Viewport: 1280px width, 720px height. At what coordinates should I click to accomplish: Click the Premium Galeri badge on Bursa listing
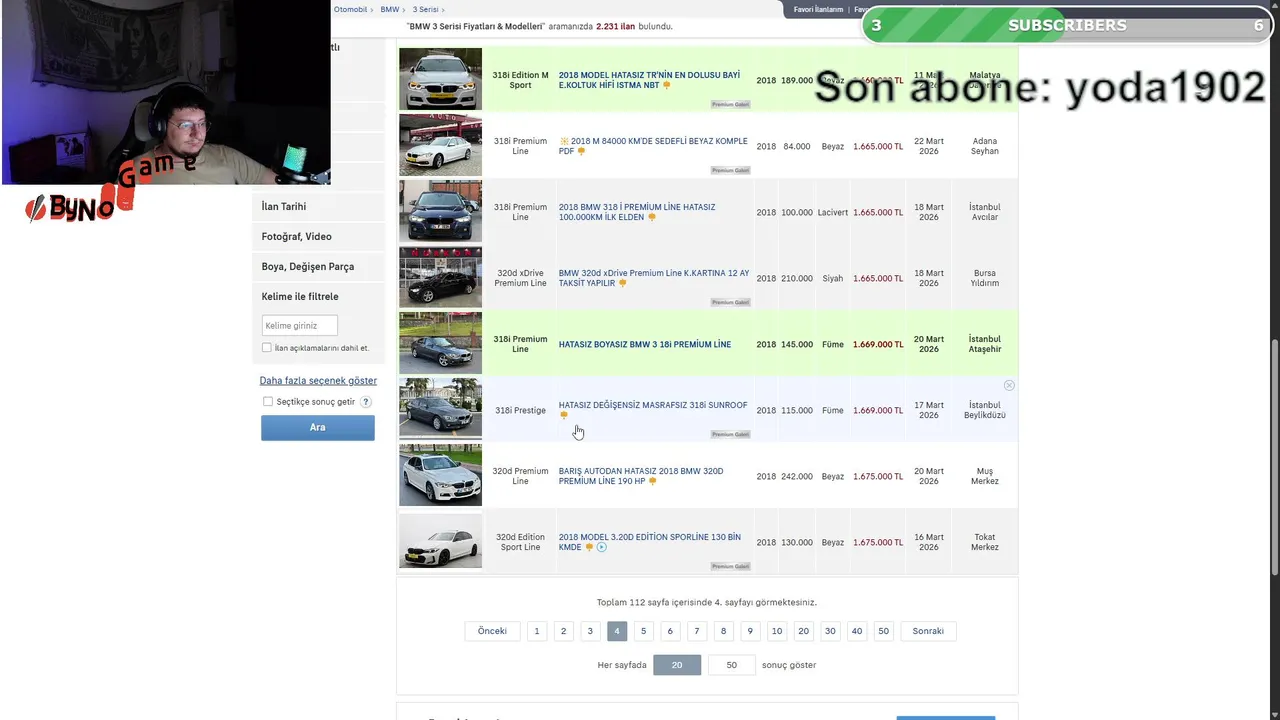[x=730, y=302]
